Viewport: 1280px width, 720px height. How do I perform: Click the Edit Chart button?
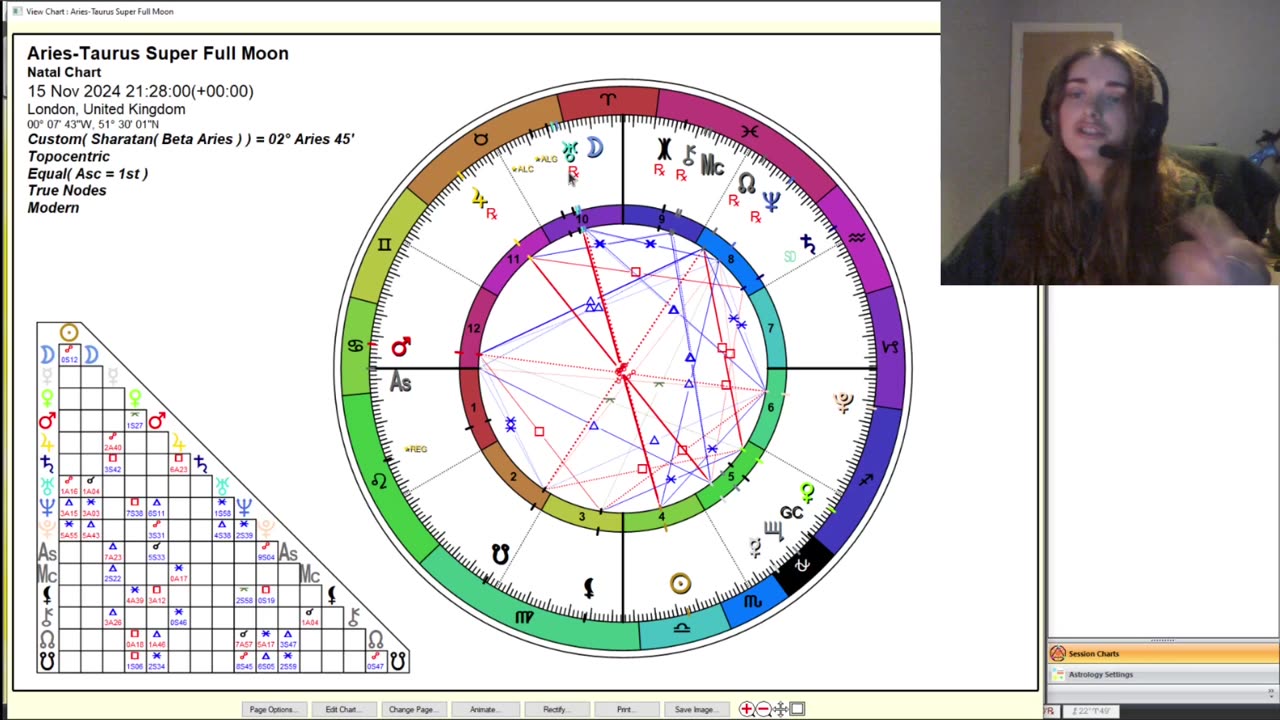pos(342,709)
